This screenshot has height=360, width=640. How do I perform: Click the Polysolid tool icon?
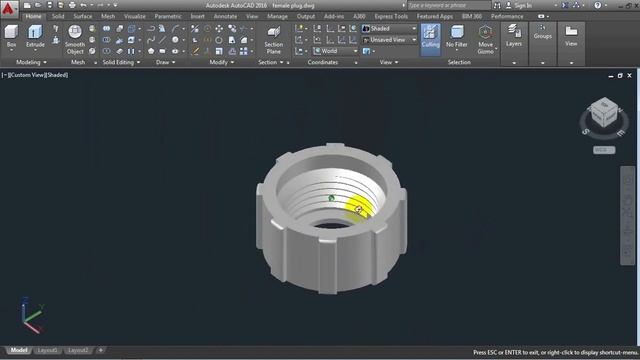point(56,28)
